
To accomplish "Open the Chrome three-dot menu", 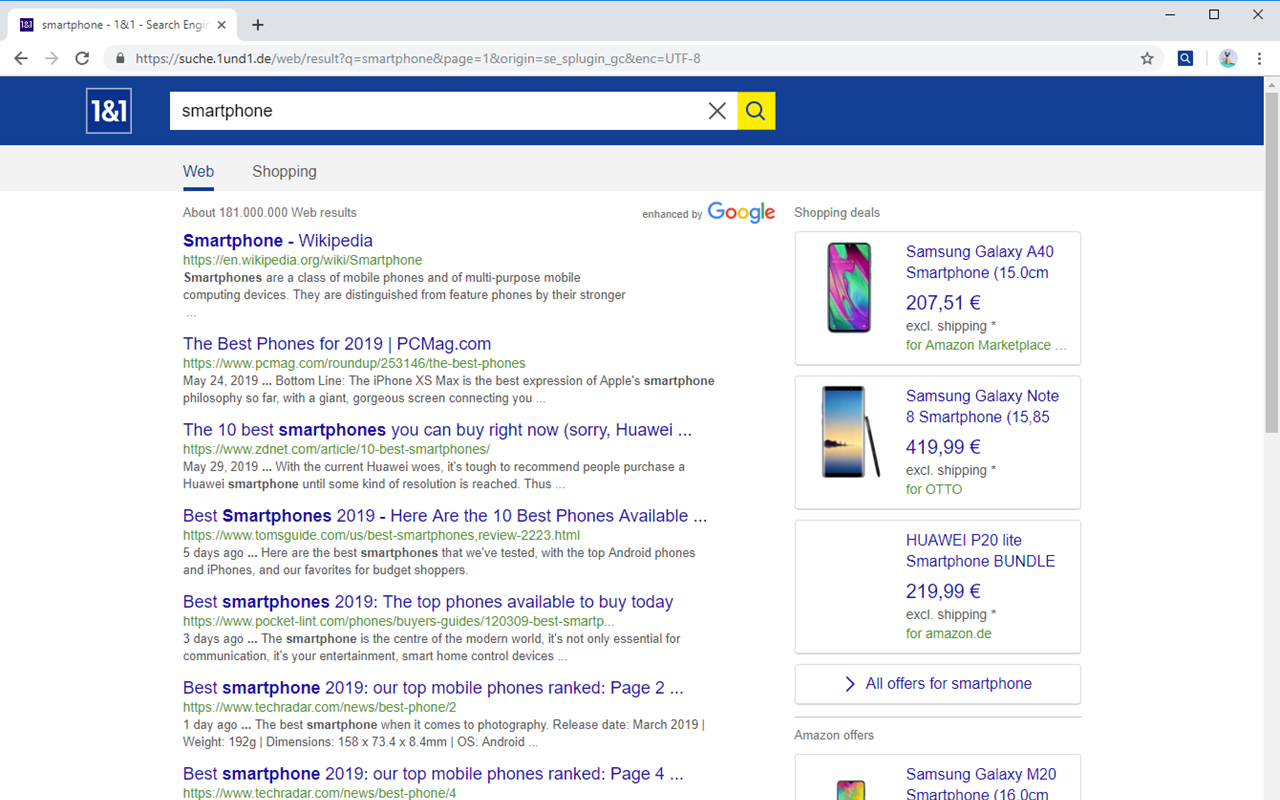I will click(x=1259, y=58).
